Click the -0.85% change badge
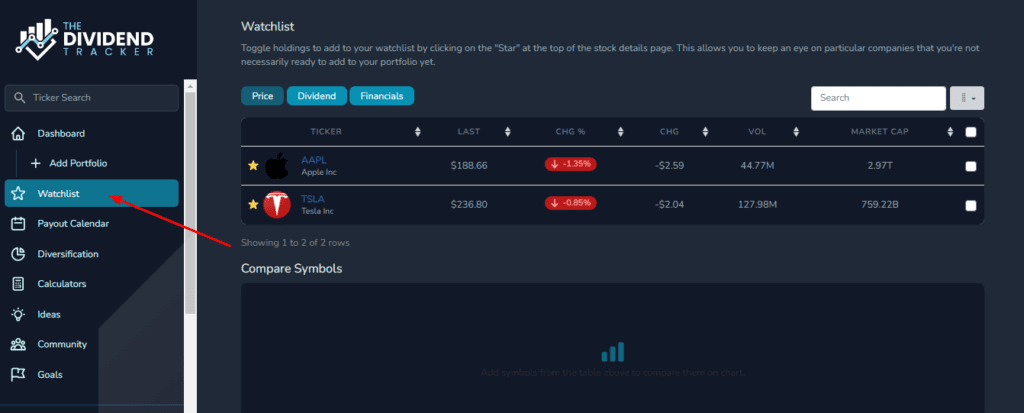The height and width of the screenshot is (413, 1024). [x=571, y=203]
